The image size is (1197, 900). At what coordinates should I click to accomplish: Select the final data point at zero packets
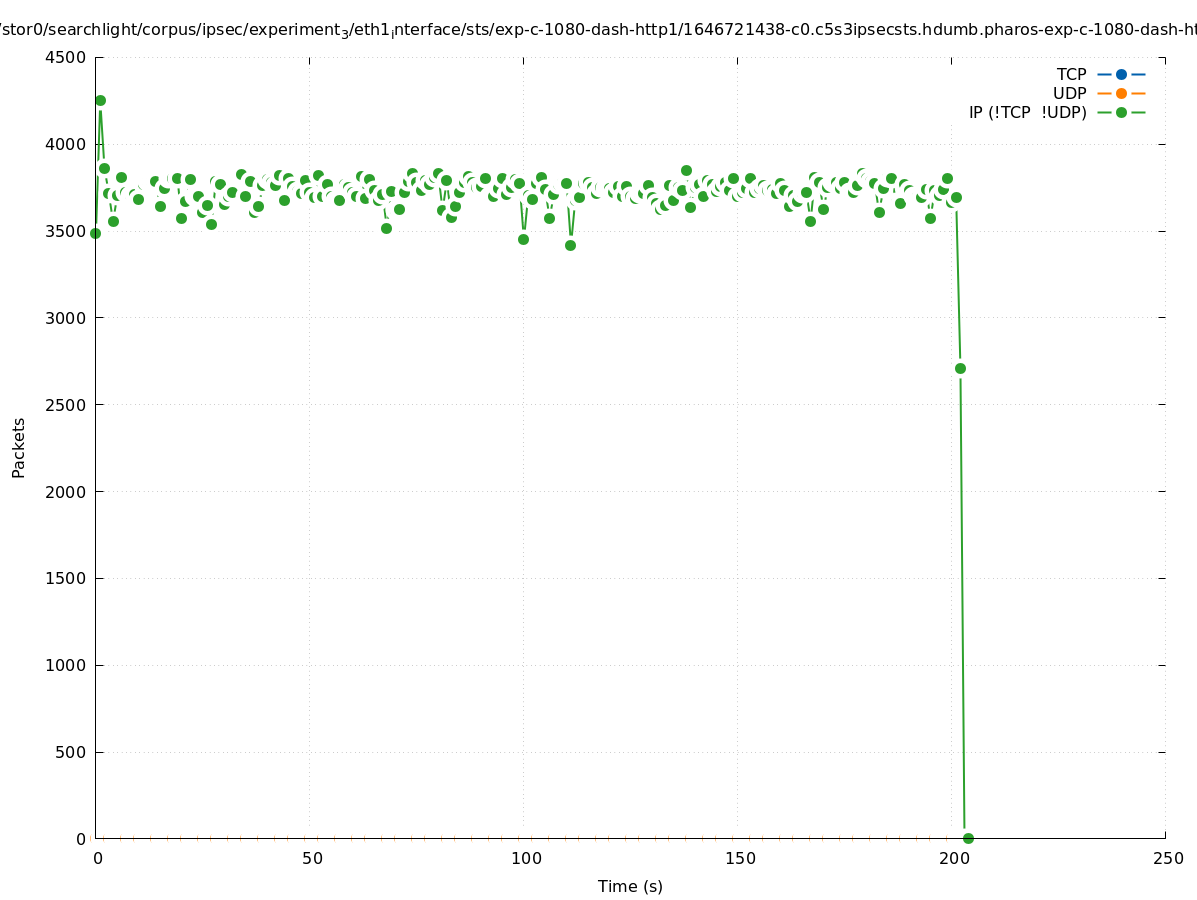[968, 838]
